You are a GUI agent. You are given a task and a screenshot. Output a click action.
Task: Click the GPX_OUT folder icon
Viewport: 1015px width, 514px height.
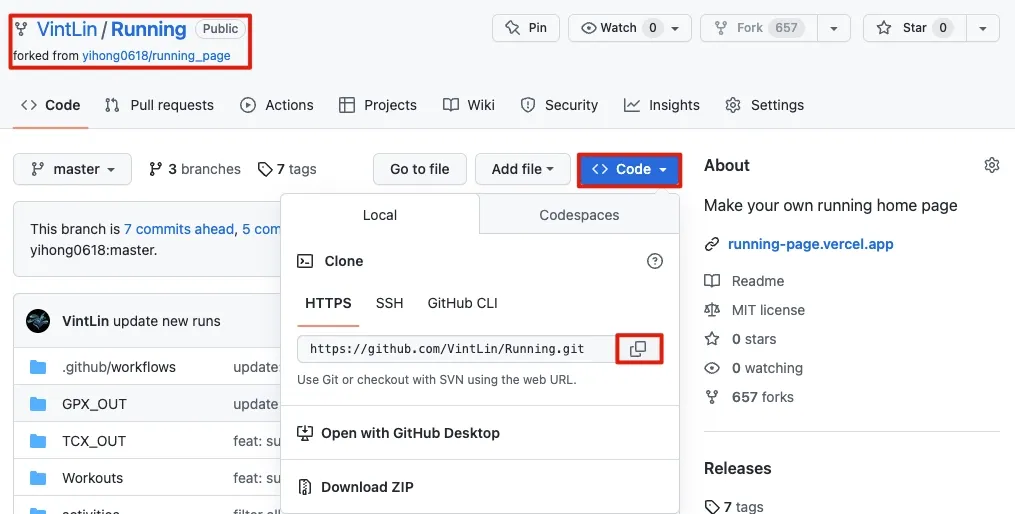pyautogui.click(x=38, y=404)
